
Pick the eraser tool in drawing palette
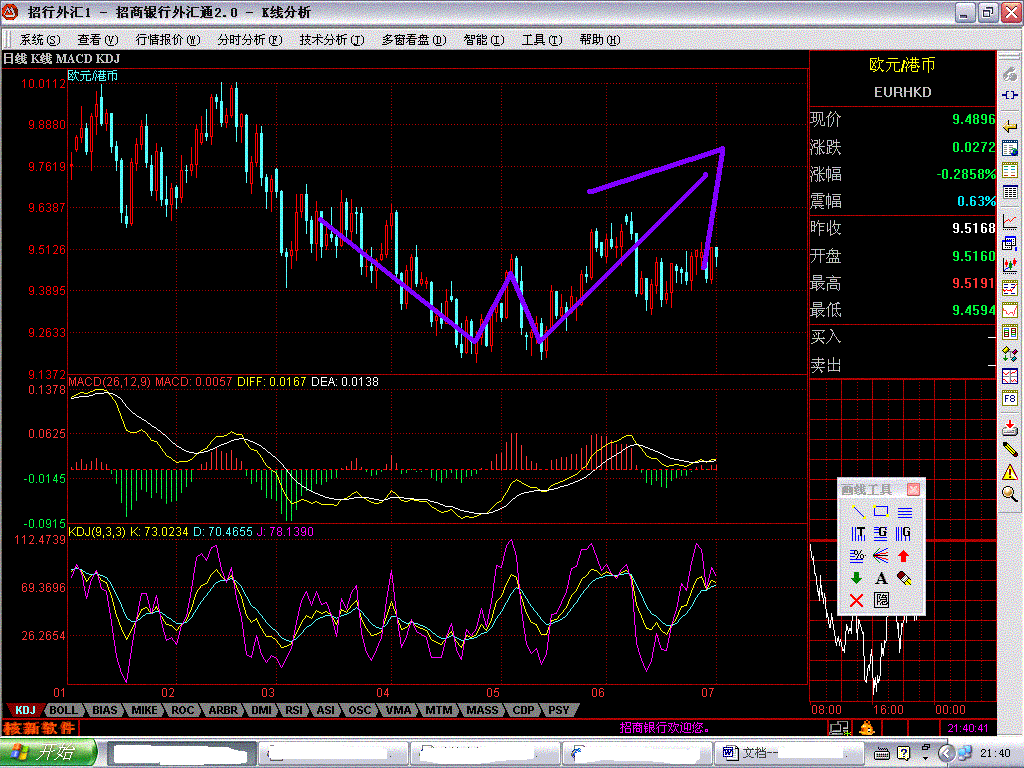coord(904,578)
